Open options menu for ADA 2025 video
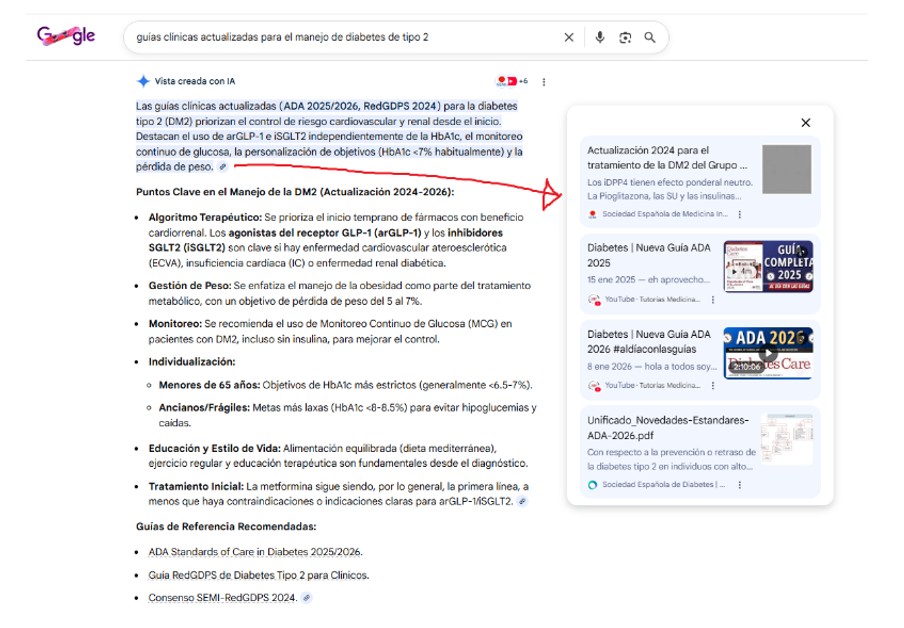 click(x=712, y=300)
